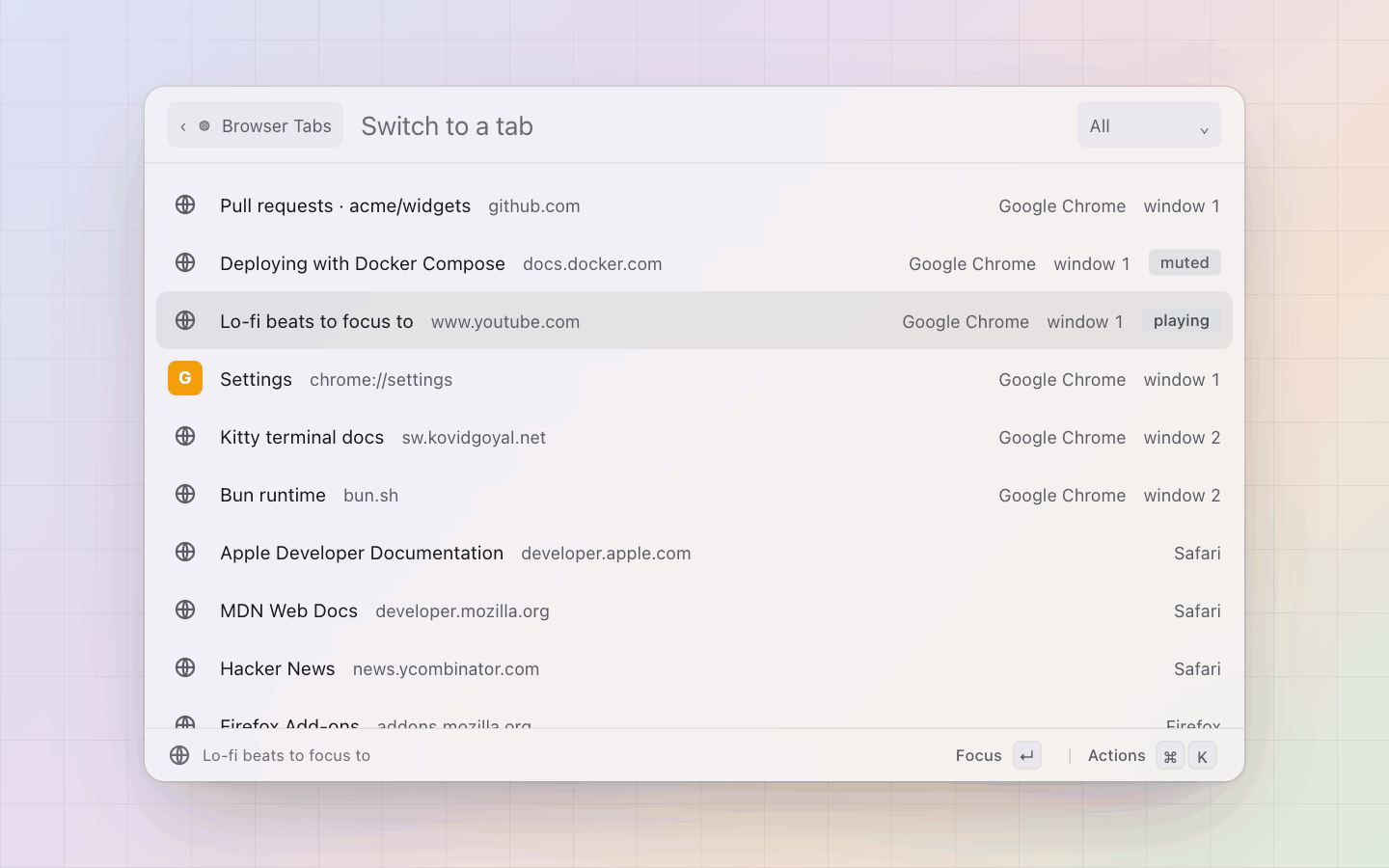Viewport: 1389px width, 868px height.
Task: Click docs.docker.com URL text
Action: (x=592, y=264)
